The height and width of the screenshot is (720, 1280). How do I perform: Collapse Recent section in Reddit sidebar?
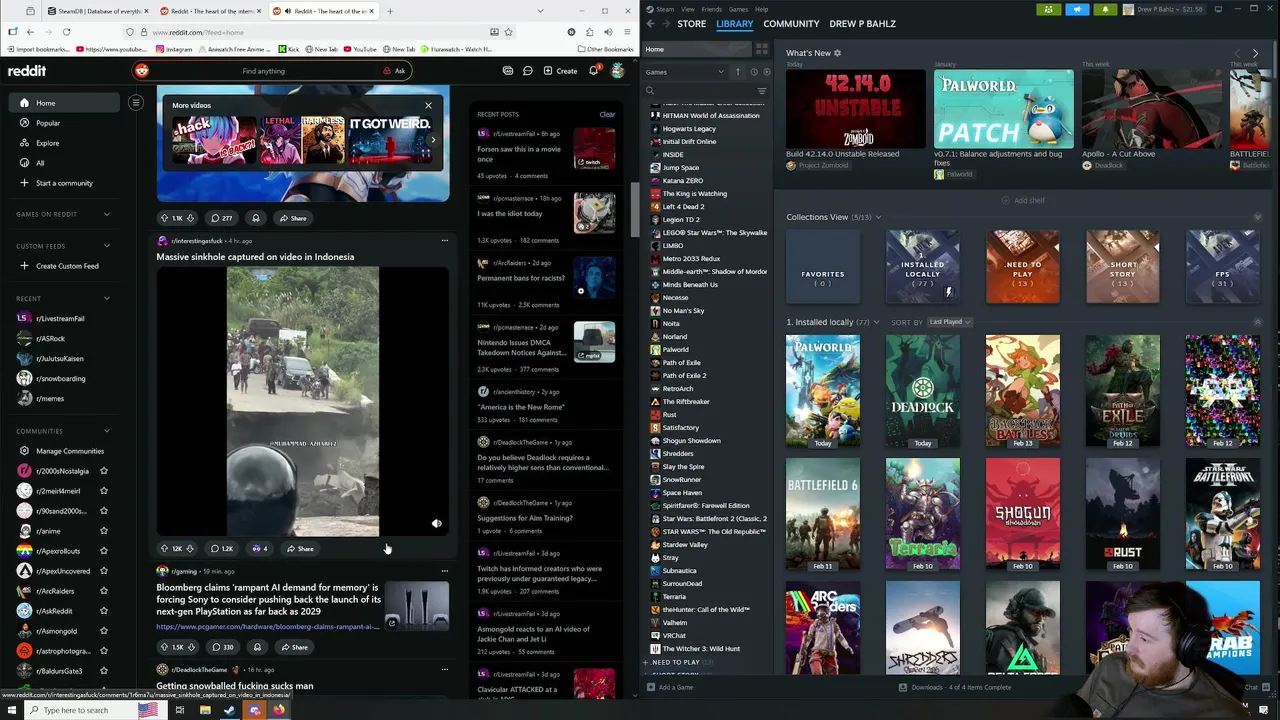pos(107,298)
